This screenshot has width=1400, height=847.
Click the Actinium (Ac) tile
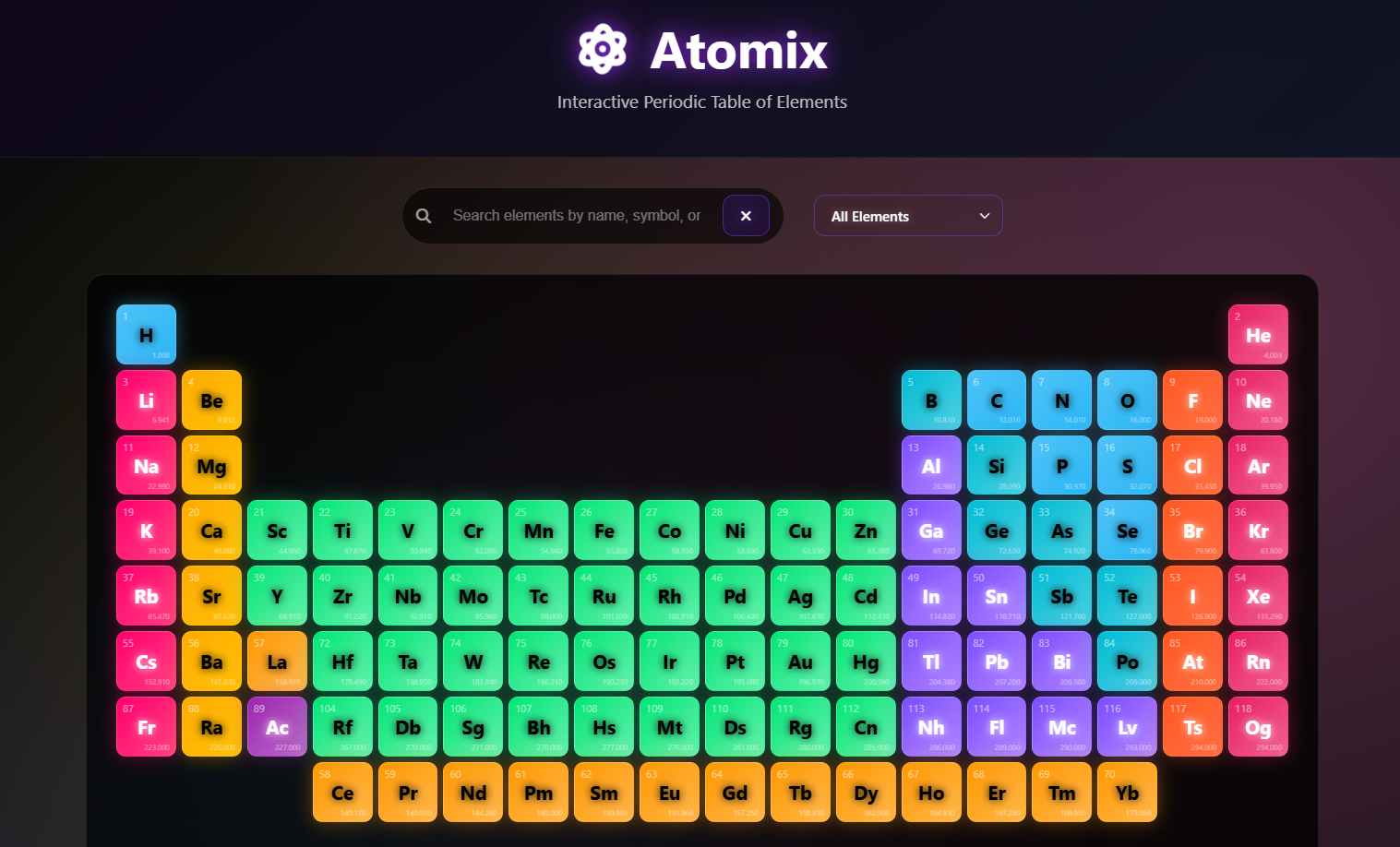click(x=277, y=726)
